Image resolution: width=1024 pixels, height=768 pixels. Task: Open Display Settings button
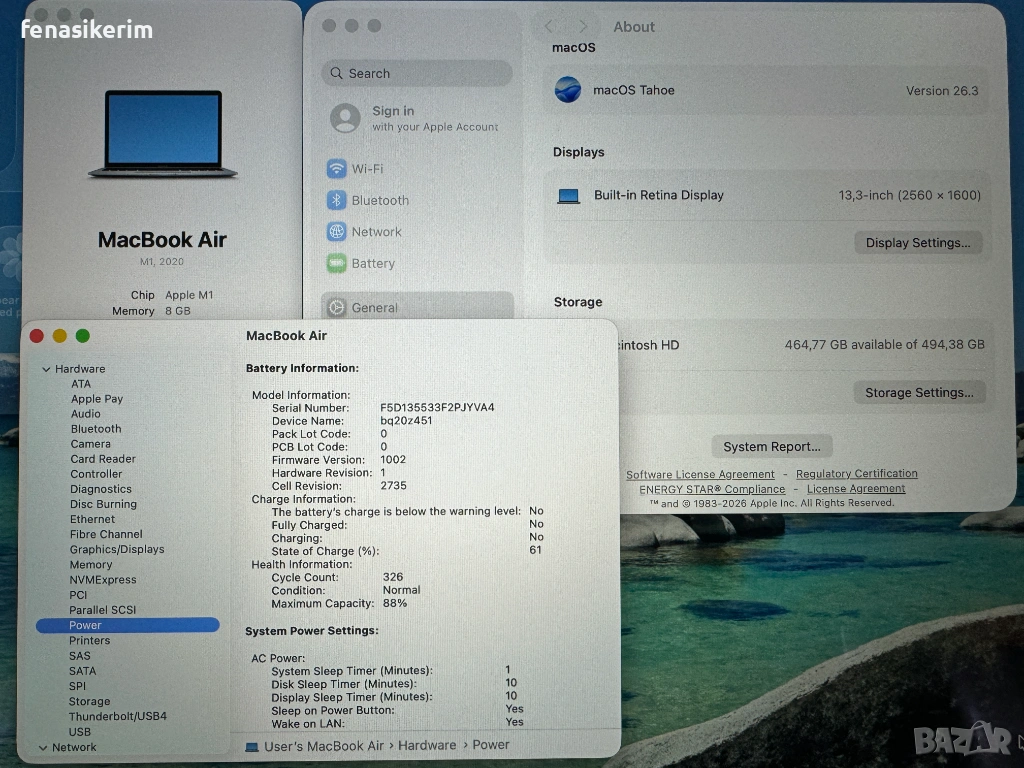point(918,243)
